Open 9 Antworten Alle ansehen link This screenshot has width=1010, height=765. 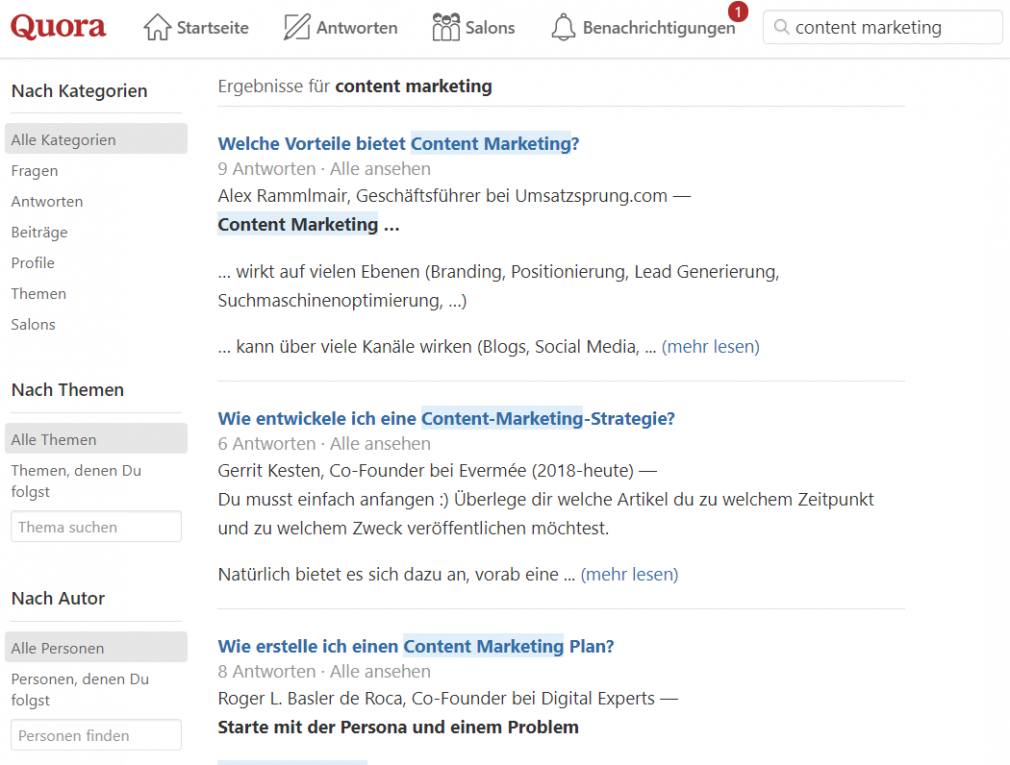(325, 169)
